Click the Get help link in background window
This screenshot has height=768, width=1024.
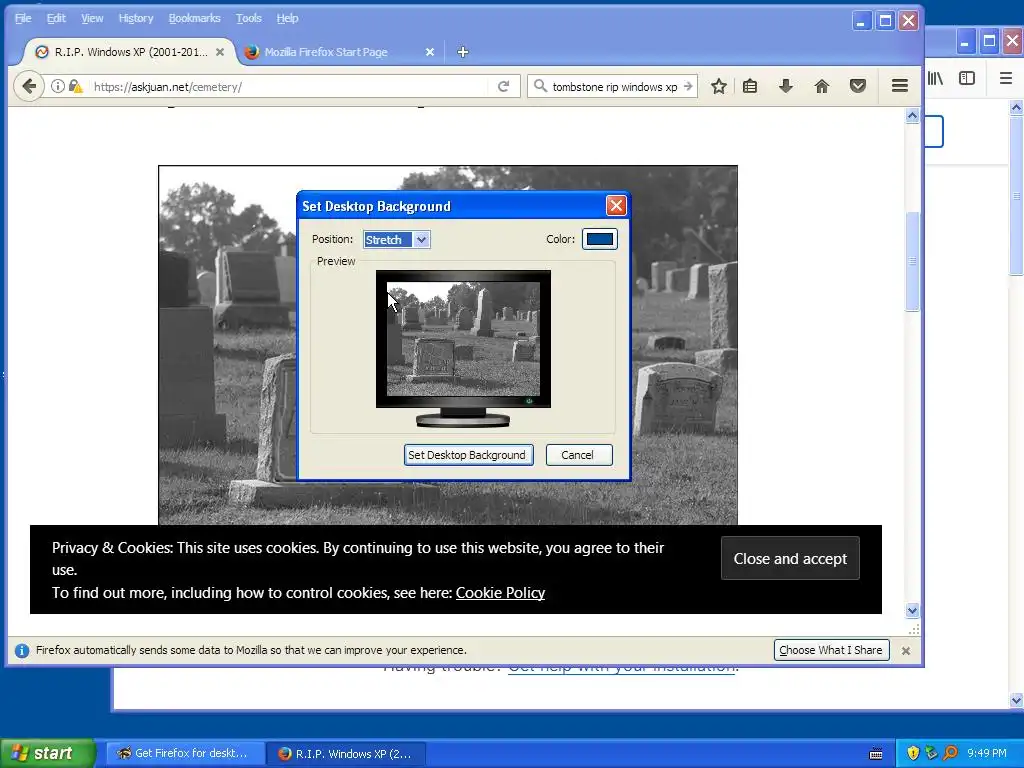[x=622, y=669]
